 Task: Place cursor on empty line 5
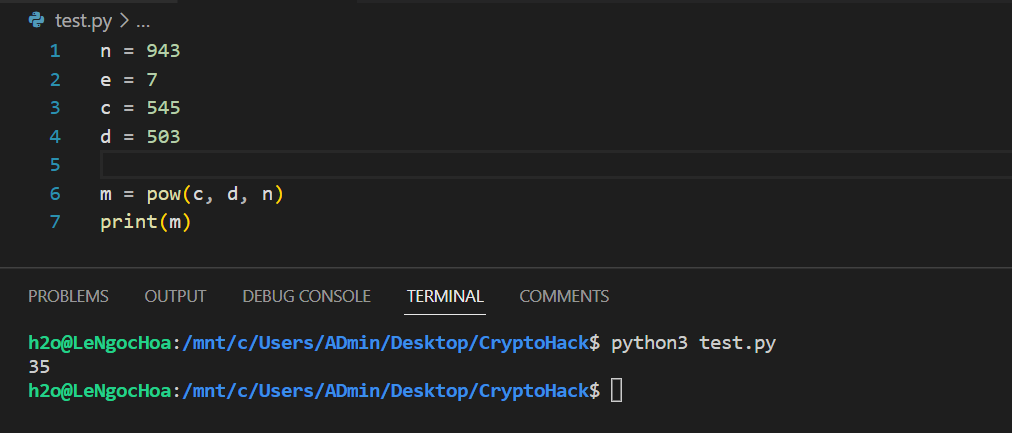pyautogui.click(x=400, y=164)
